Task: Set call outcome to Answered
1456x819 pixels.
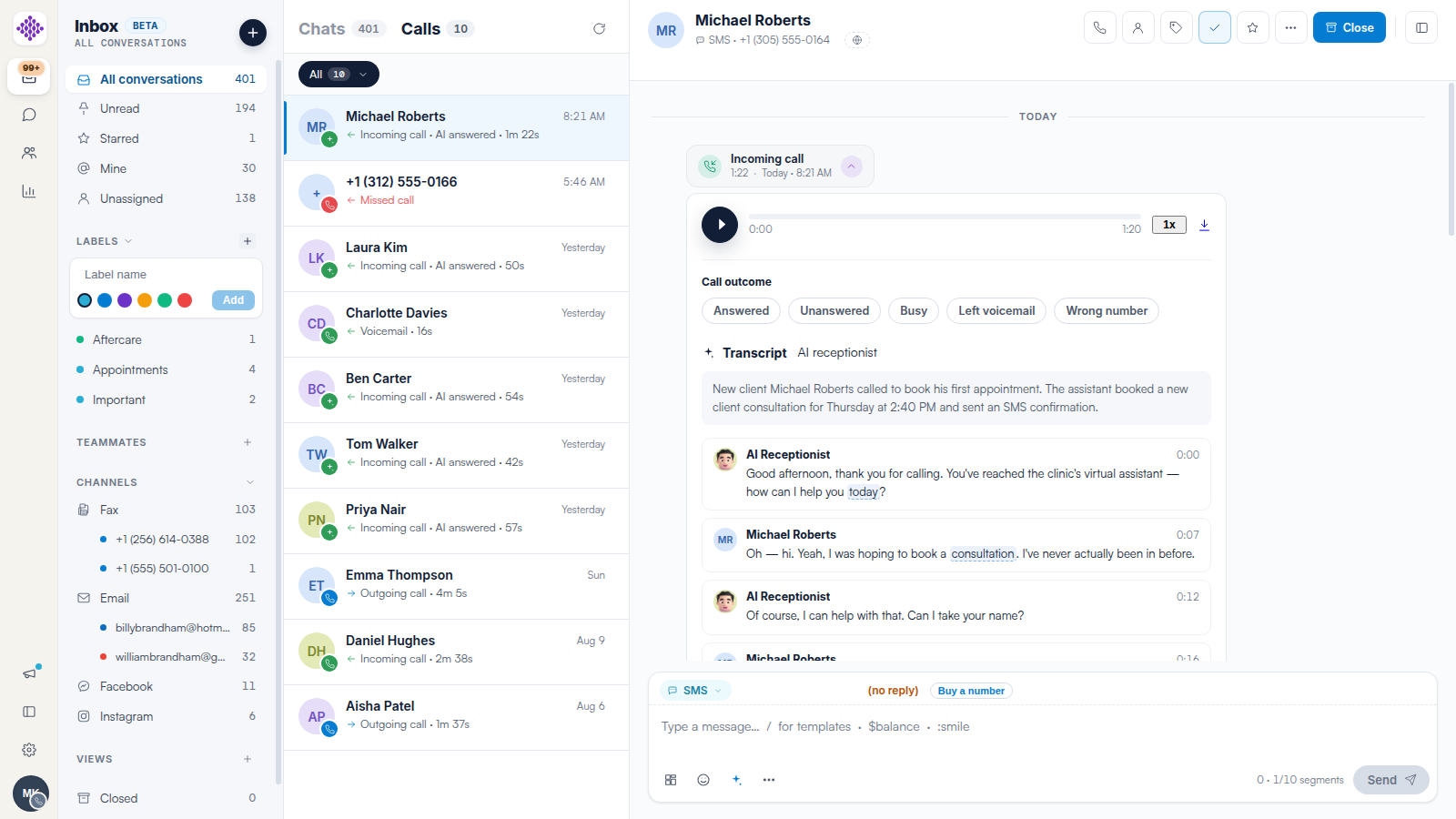Action: (x=741, y=311)
